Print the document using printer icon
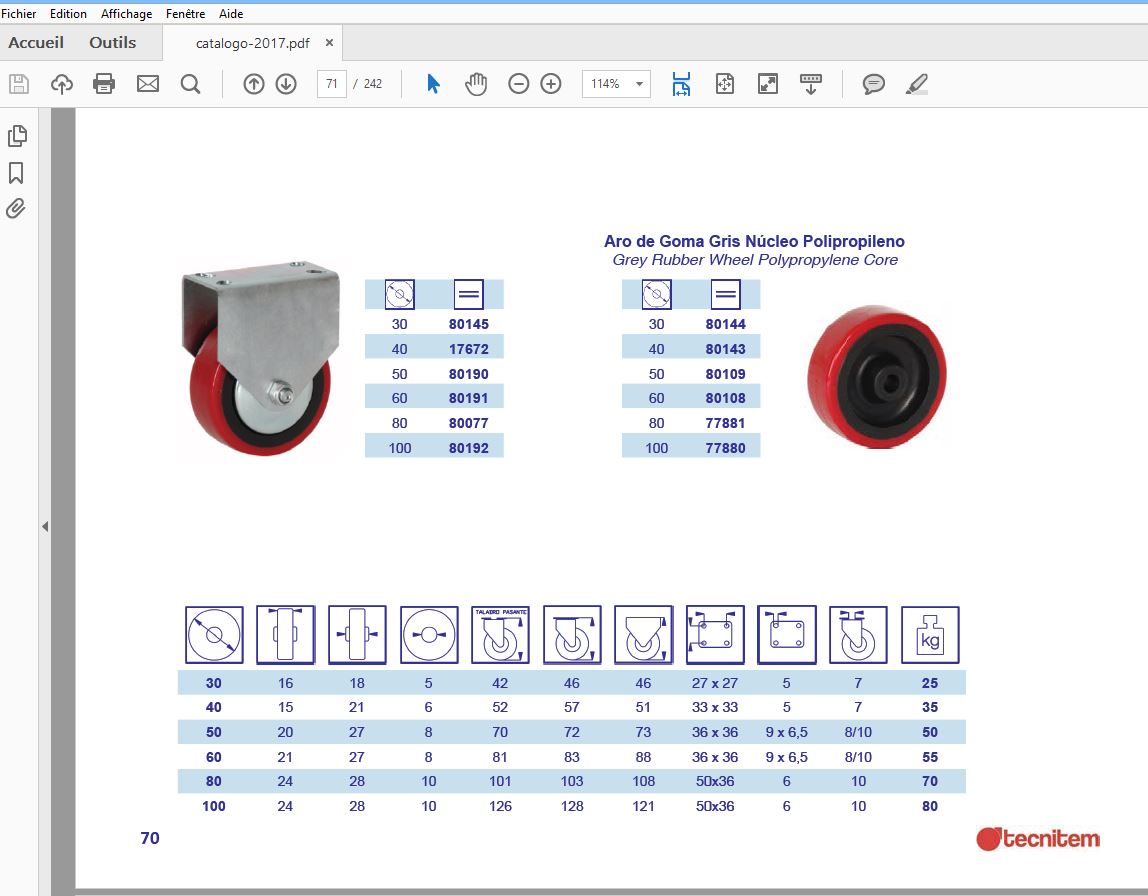Viewport: 1148px width, 896px height. [104, 84]
